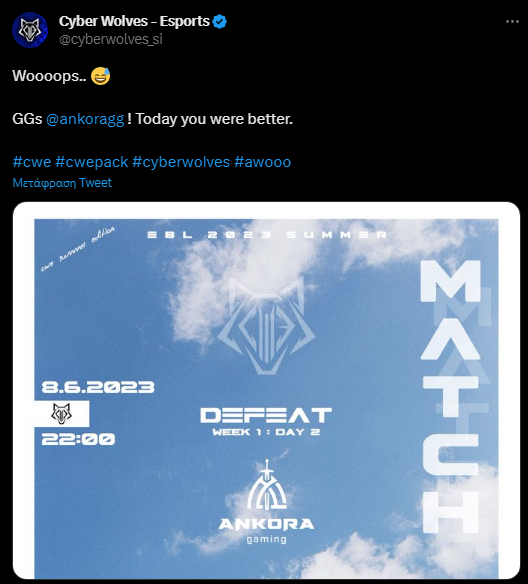Open the #cyberwolves hashtag
Viewport: 528px width, 584px height.
(181, 162)
